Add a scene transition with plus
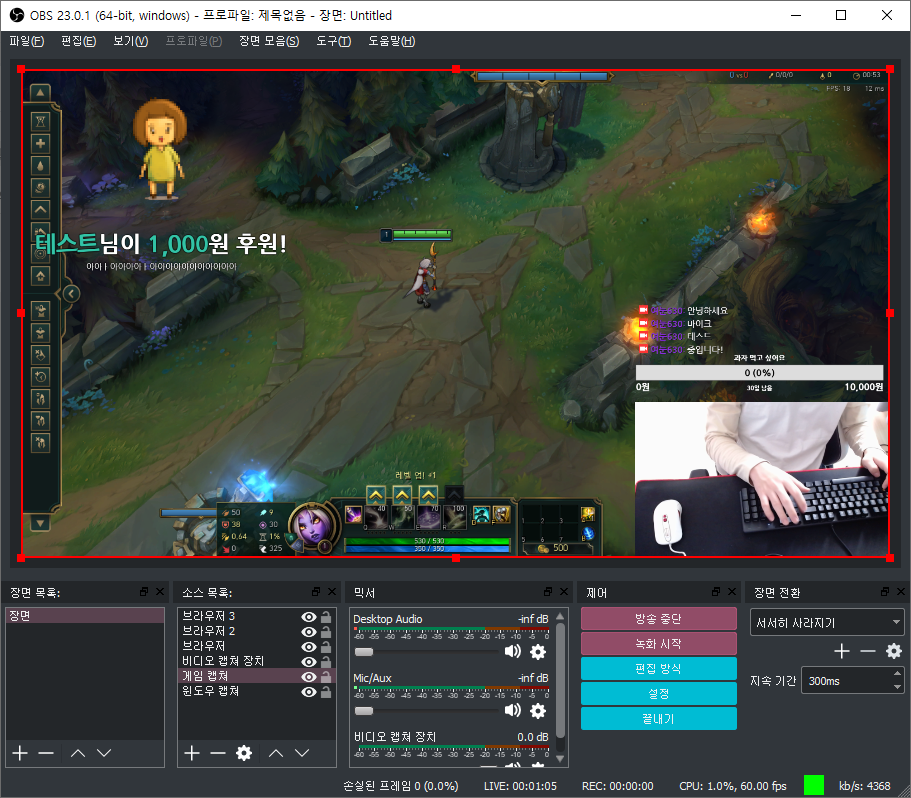The width and height of the screenshot is (911, 798). click(842, 651)
